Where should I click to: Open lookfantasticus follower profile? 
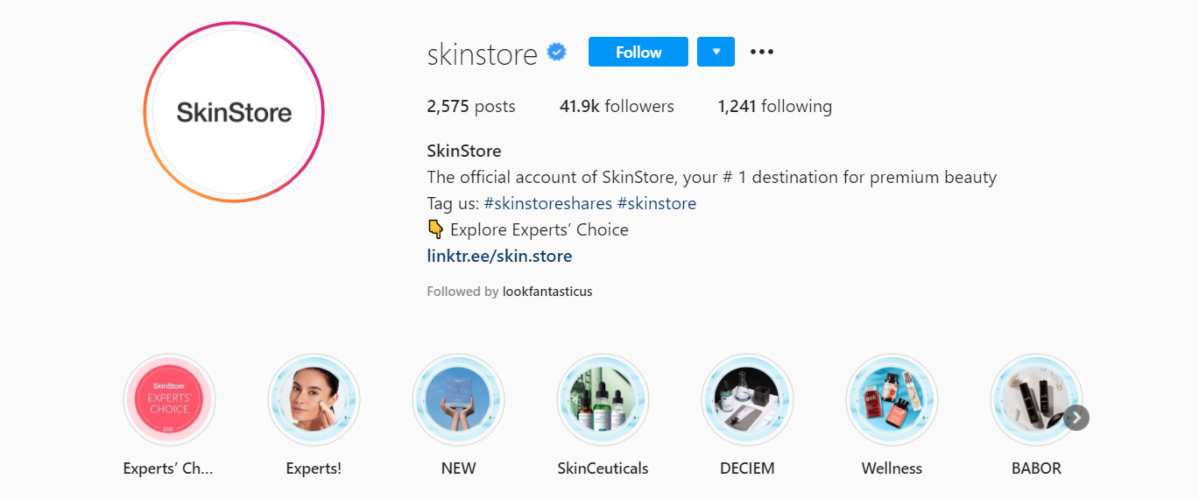click(x=548, y=291)
